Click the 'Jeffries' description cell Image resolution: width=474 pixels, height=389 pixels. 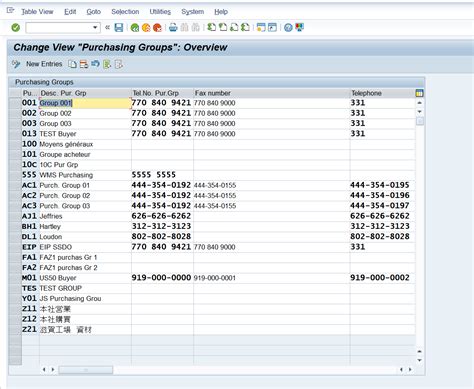85,216
